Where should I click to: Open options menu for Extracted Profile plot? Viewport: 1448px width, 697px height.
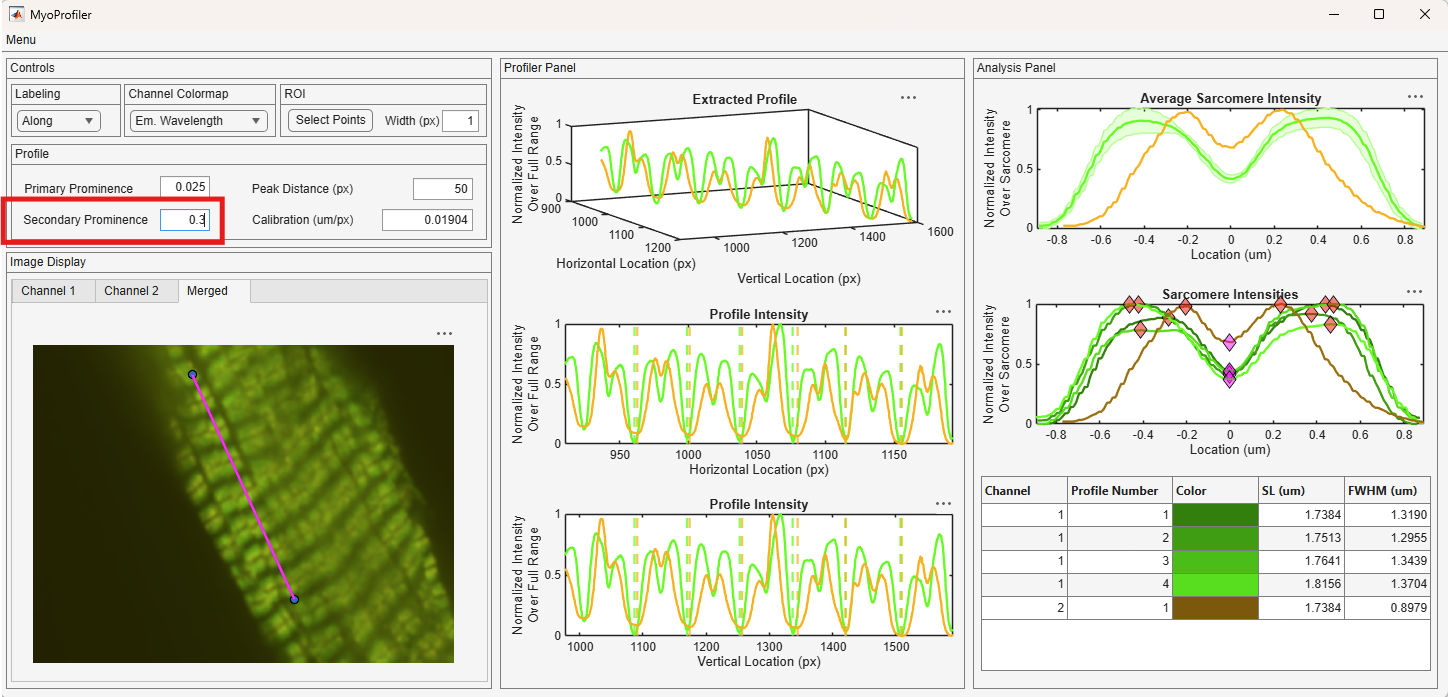tap(908, 98)
